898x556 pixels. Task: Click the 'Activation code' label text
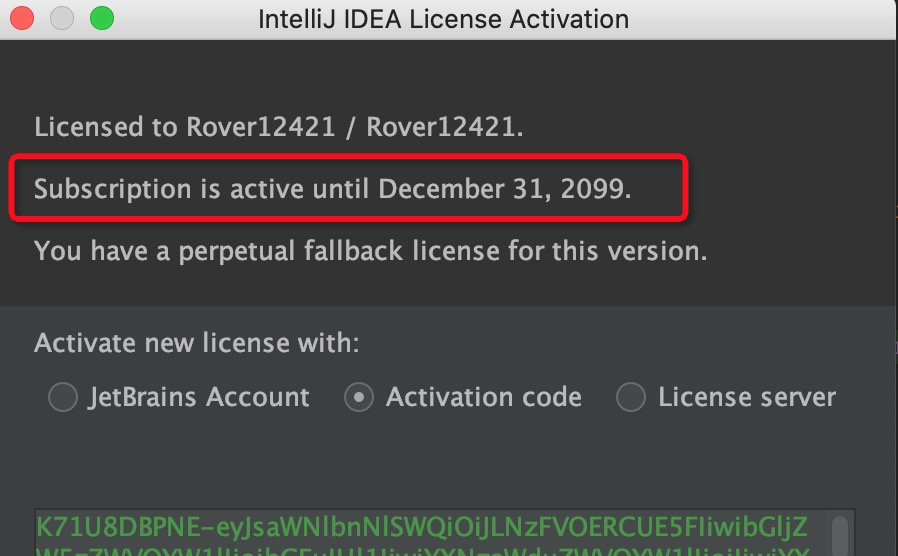484,398
